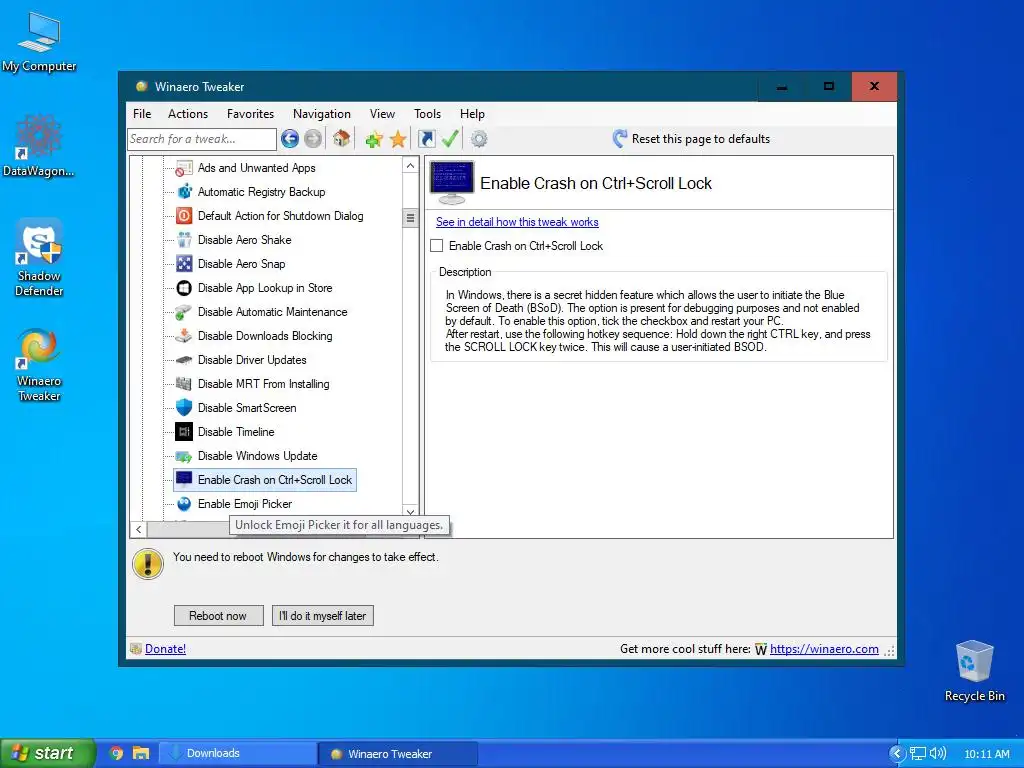The height and width of the screenshot is (768, 1024).
Task: Click horizontal scroll left arrow in tree
Action: [138, 529]
